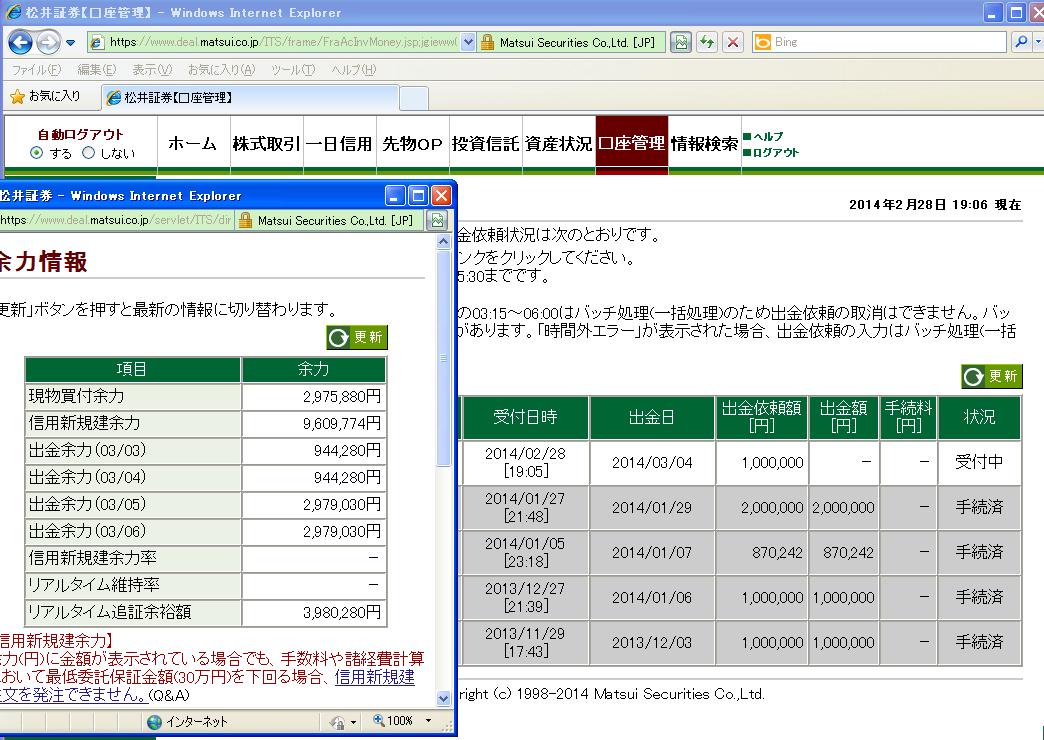
Task: Expand the main address bar URL dropdown
Action: click(468, 42)
